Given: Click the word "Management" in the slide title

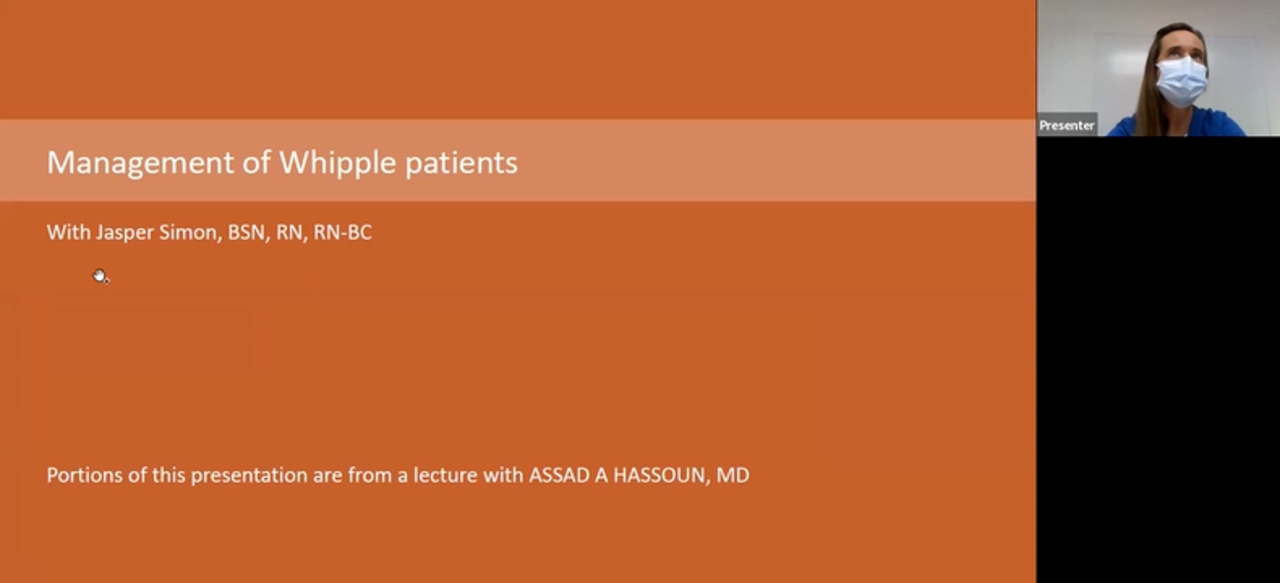Looking at the screenshot, I should coord(141,162).
